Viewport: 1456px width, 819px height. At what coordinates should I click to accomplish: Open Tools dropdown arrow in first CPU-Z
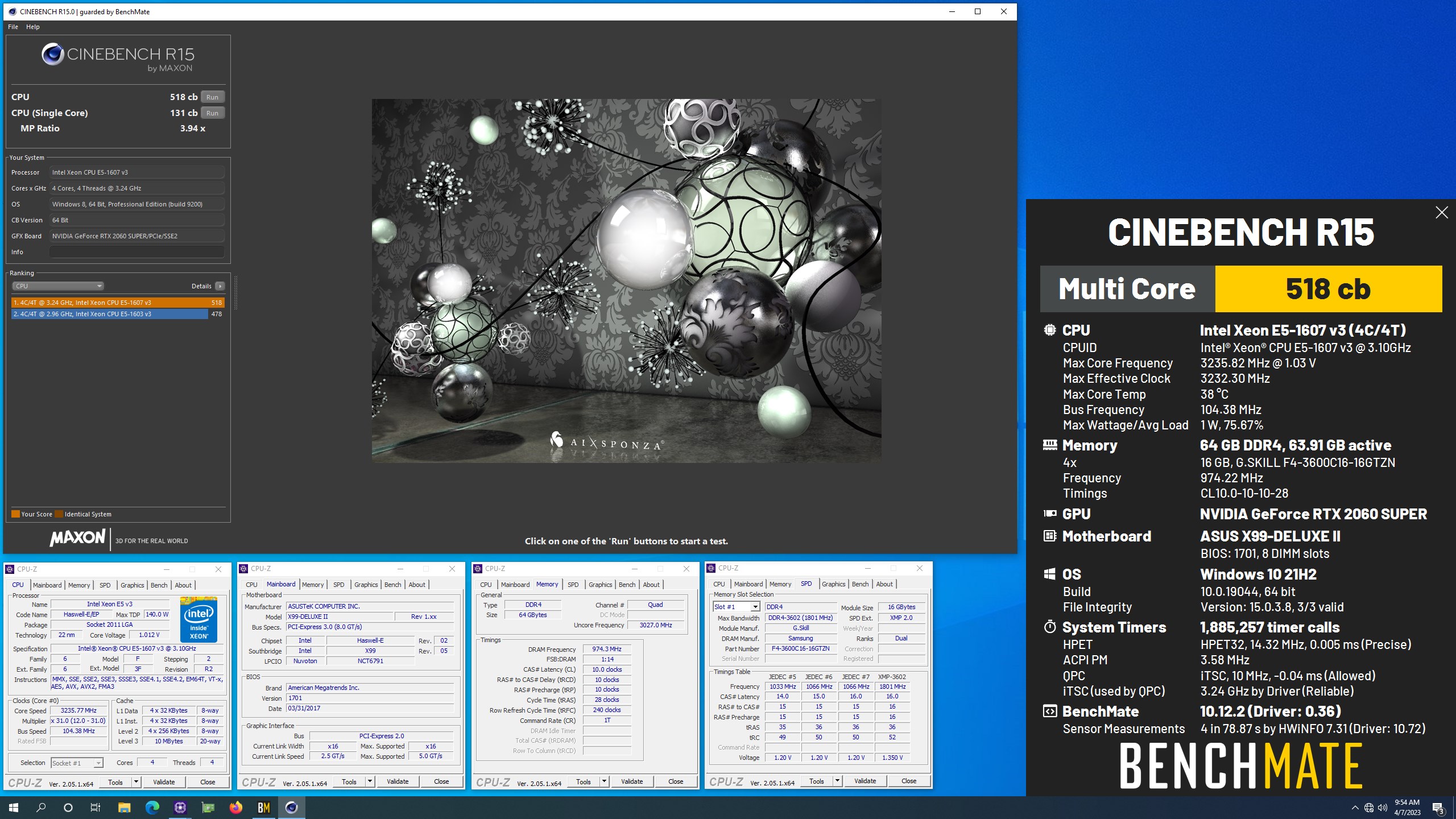[136, 782]
